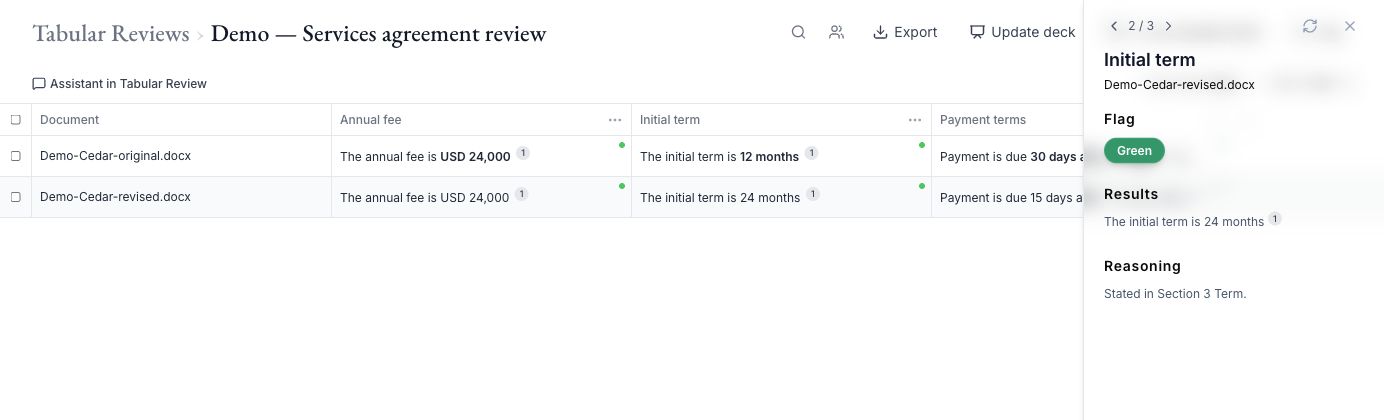This screenshot has height=420, width=1384.
Task: Click the Green flag badge
Action: point(1134,151)
